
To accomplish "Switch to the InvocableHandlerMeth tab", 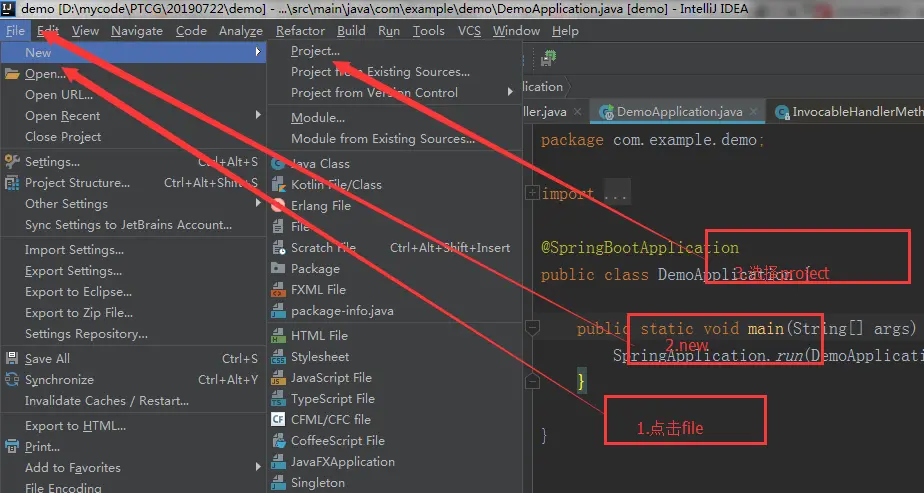I will point(845,111).
